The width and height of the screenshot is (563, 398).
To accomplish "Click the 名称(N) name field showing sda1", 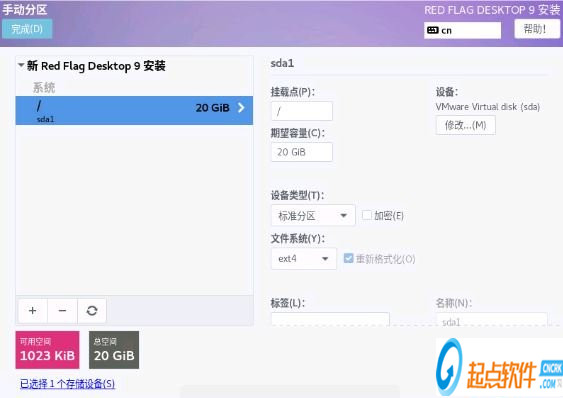I will [x=491, y=319].
